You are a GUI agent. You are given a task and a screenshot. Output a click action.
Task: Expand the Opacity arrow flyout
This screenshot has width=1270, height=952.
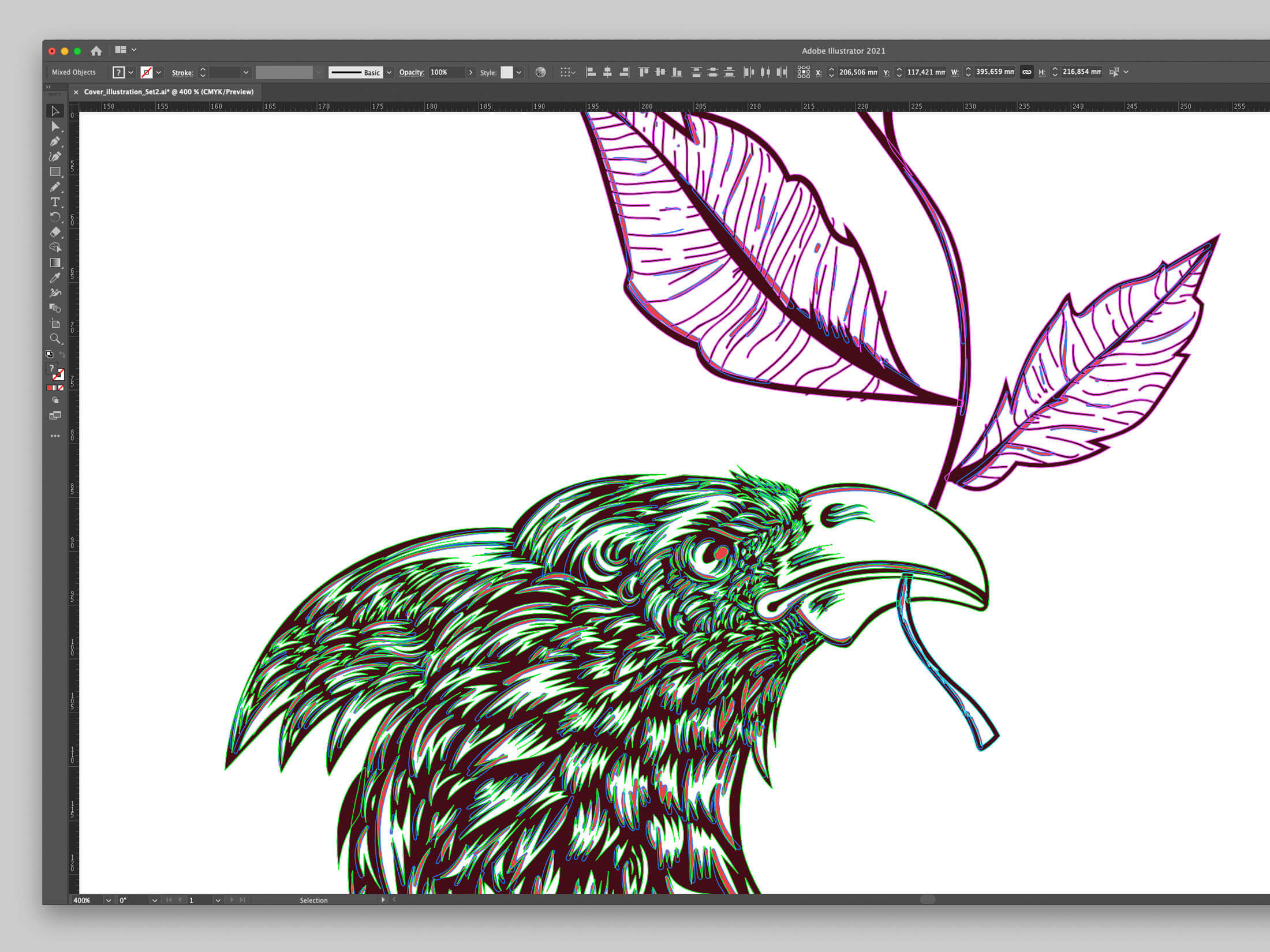[x=470, y=72]
